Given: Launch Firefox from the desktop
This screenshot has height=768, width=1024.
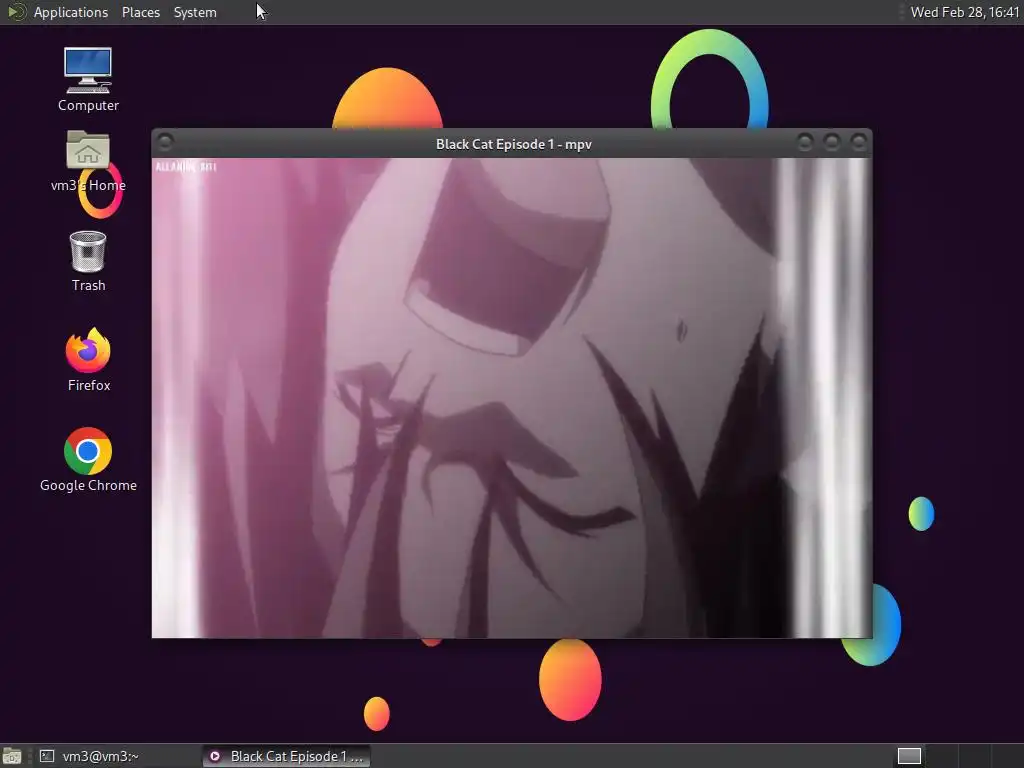Looking at the screenshot, I should [x=88, y=359].
